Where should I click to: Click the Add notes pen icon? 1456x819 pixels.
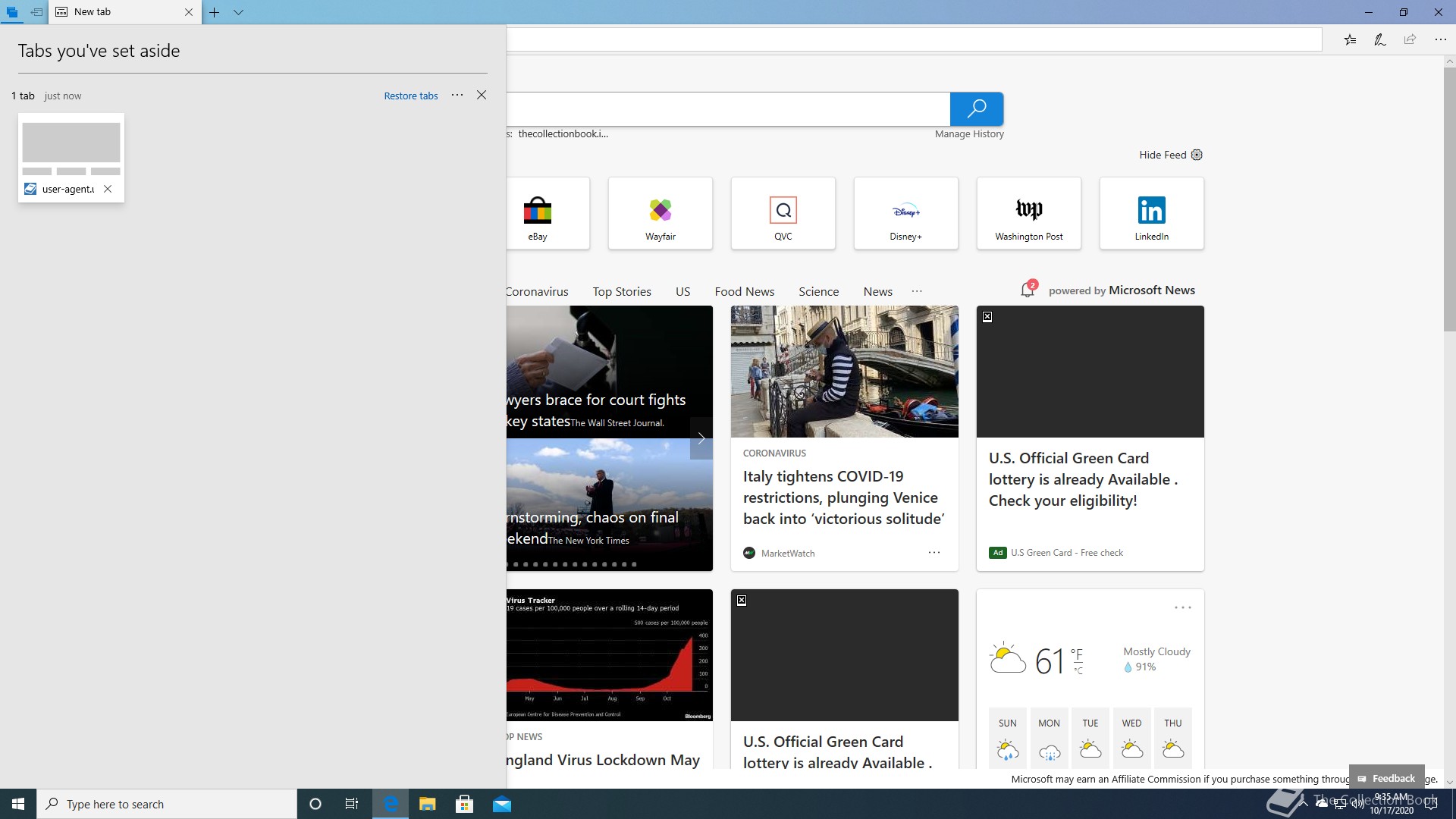point(1380,39)
